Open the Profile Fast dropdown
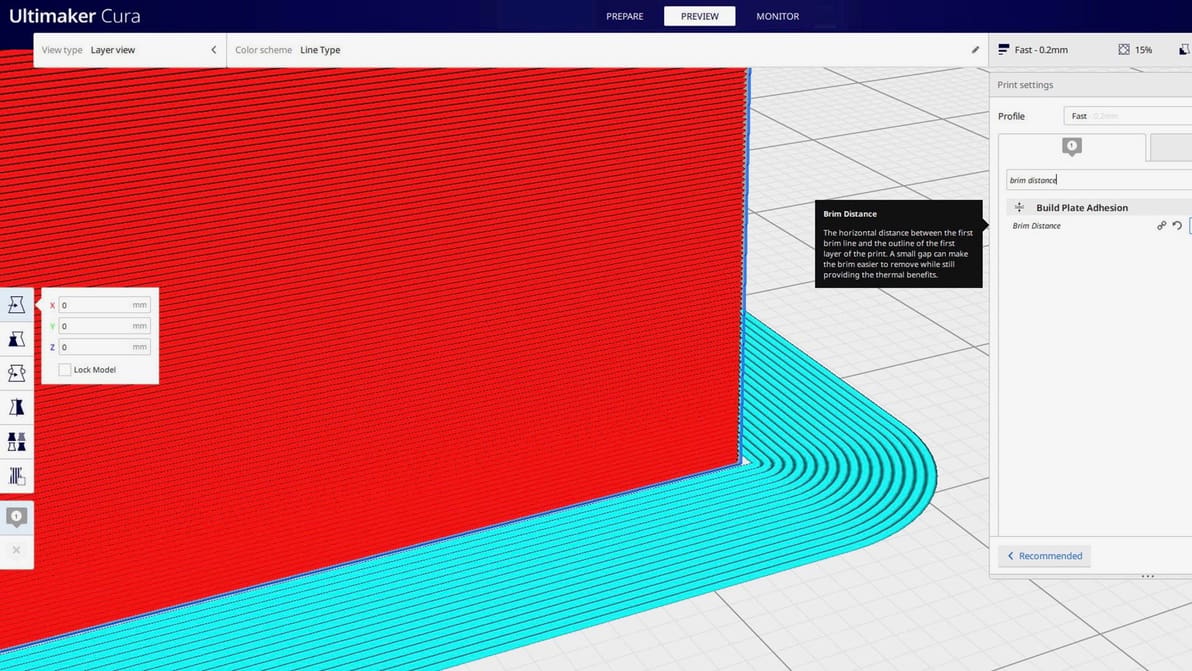The height and width of the screenshot is (671, 1192). 1127,116
